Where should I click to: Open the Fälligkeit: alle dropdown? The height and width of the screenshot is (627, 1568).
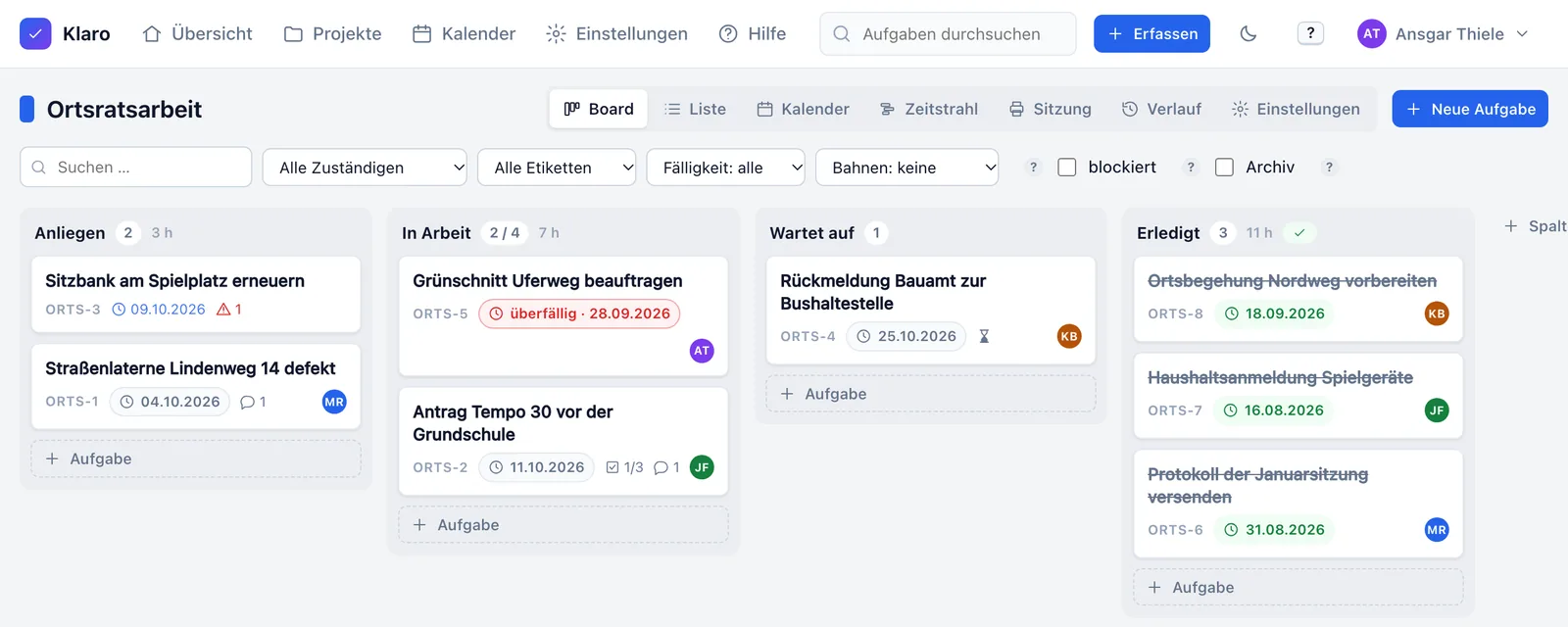pyautogui.click(x=725, y=168)
